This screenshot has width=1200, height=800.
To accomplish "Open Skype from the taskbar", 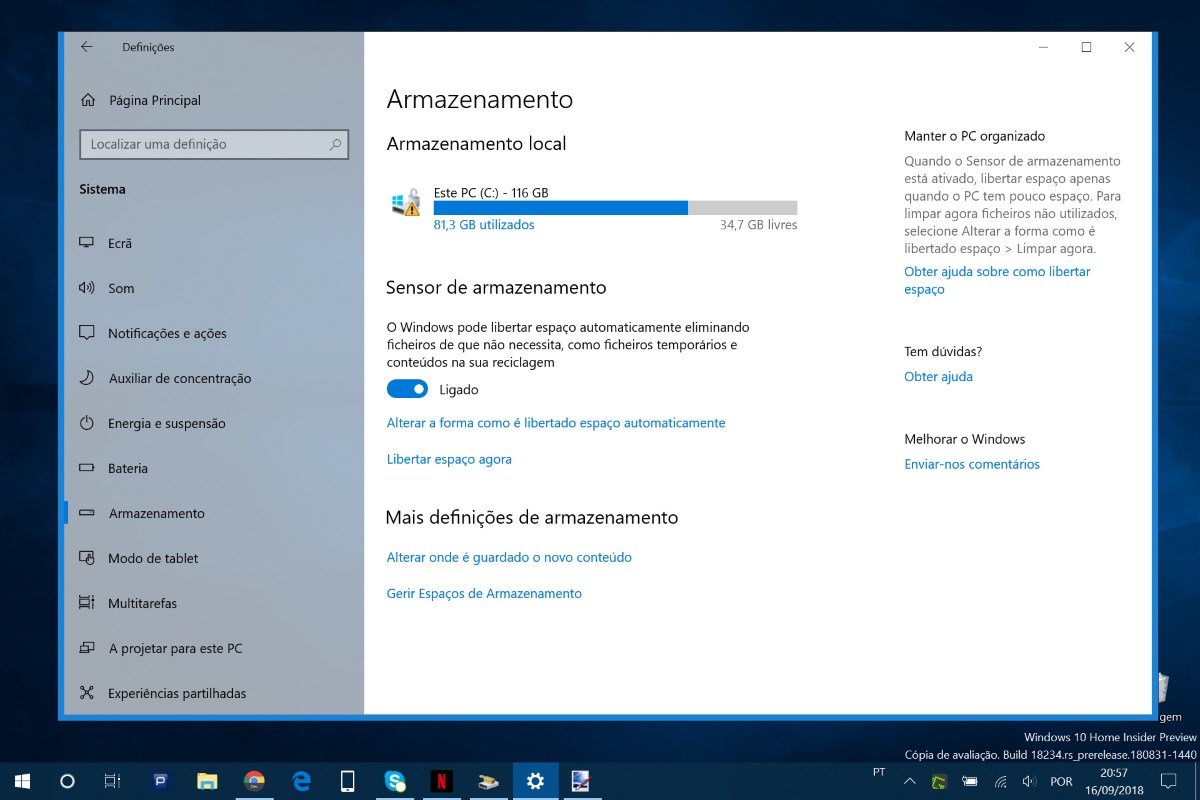I will click(395, 780).
